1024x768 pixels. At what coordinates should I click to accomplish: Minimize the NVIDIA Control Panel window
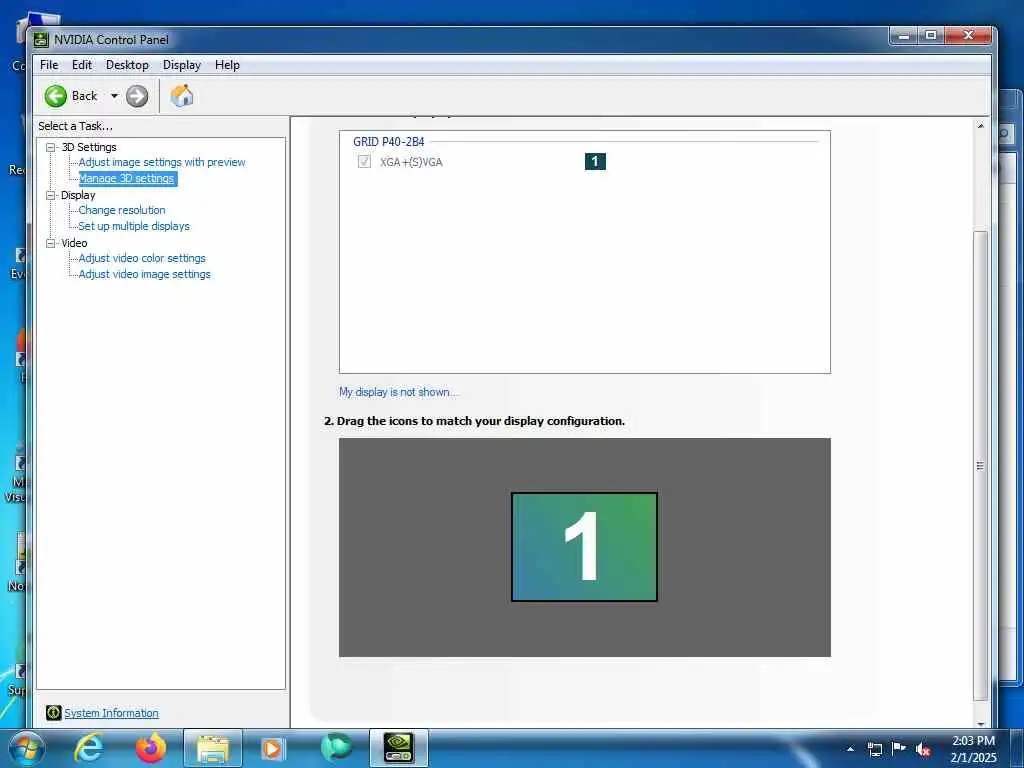pyautogui.click(x=904, y=35)
